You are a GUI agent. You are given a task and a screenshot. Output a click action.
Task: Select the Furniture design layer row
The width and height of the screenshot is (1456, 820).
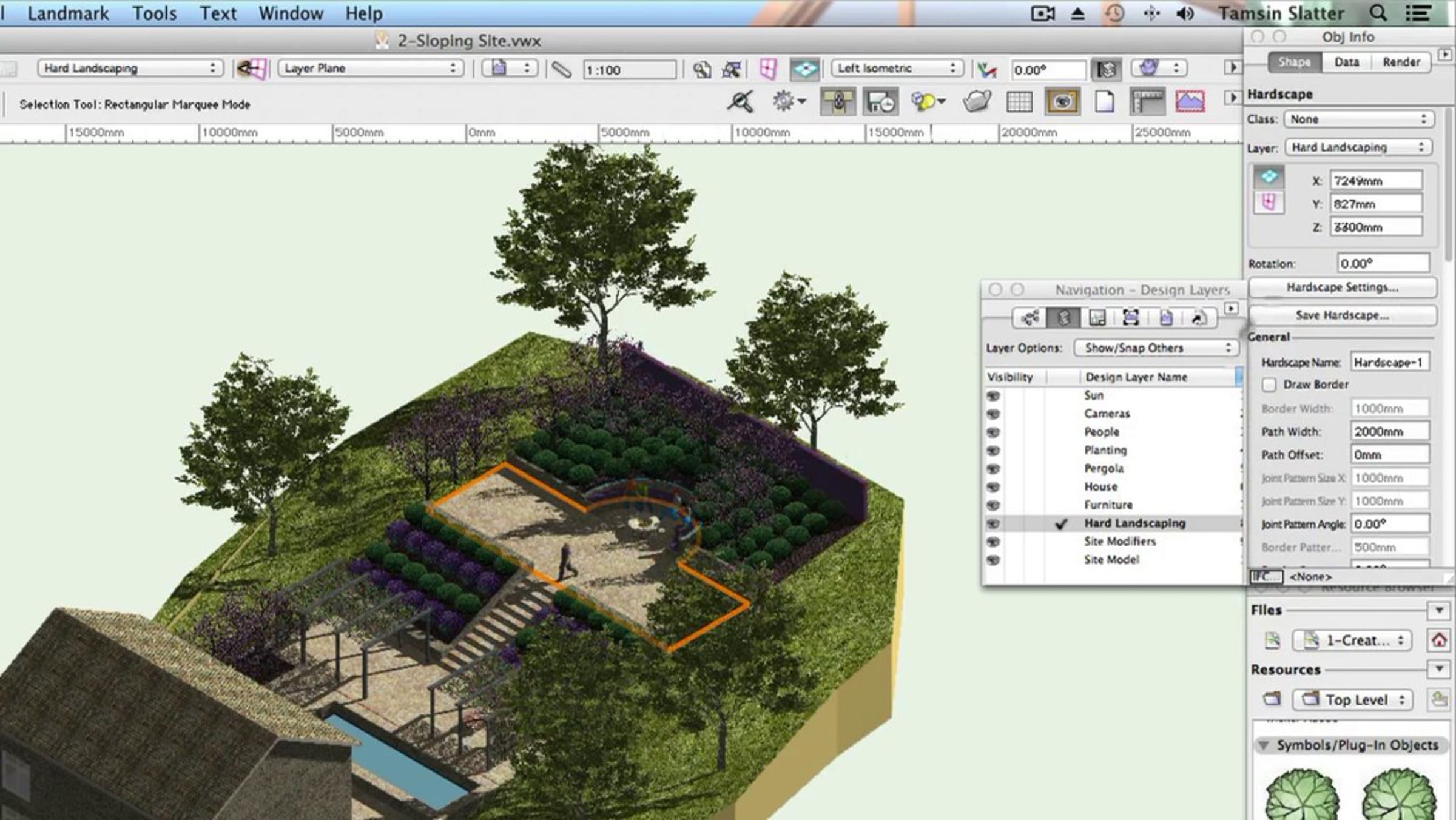[x=1108, y=505]
